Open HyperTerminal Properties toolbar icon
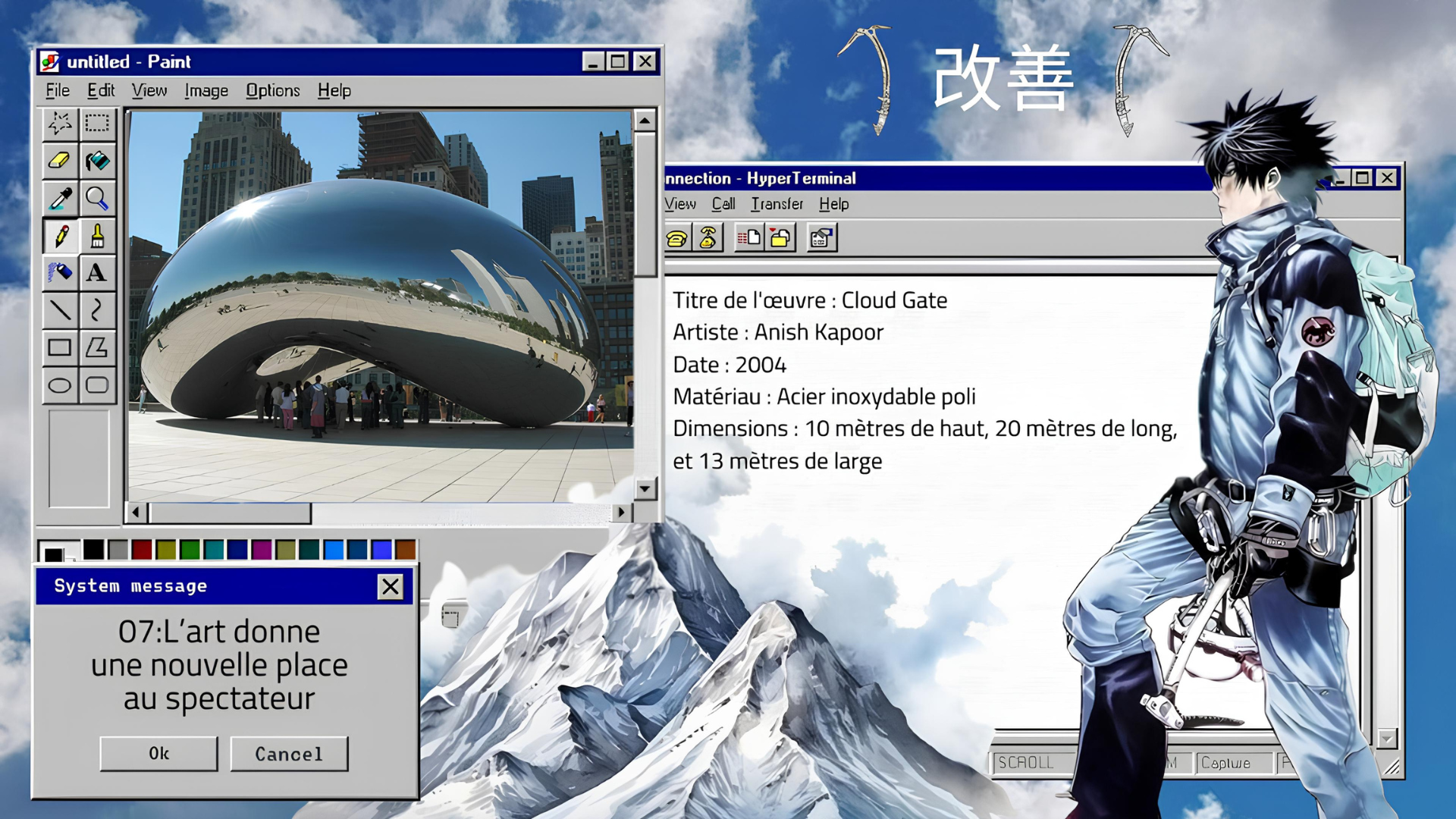This screenshot has height=819, width=1456. pyautogui.click(x=822, y=238)
